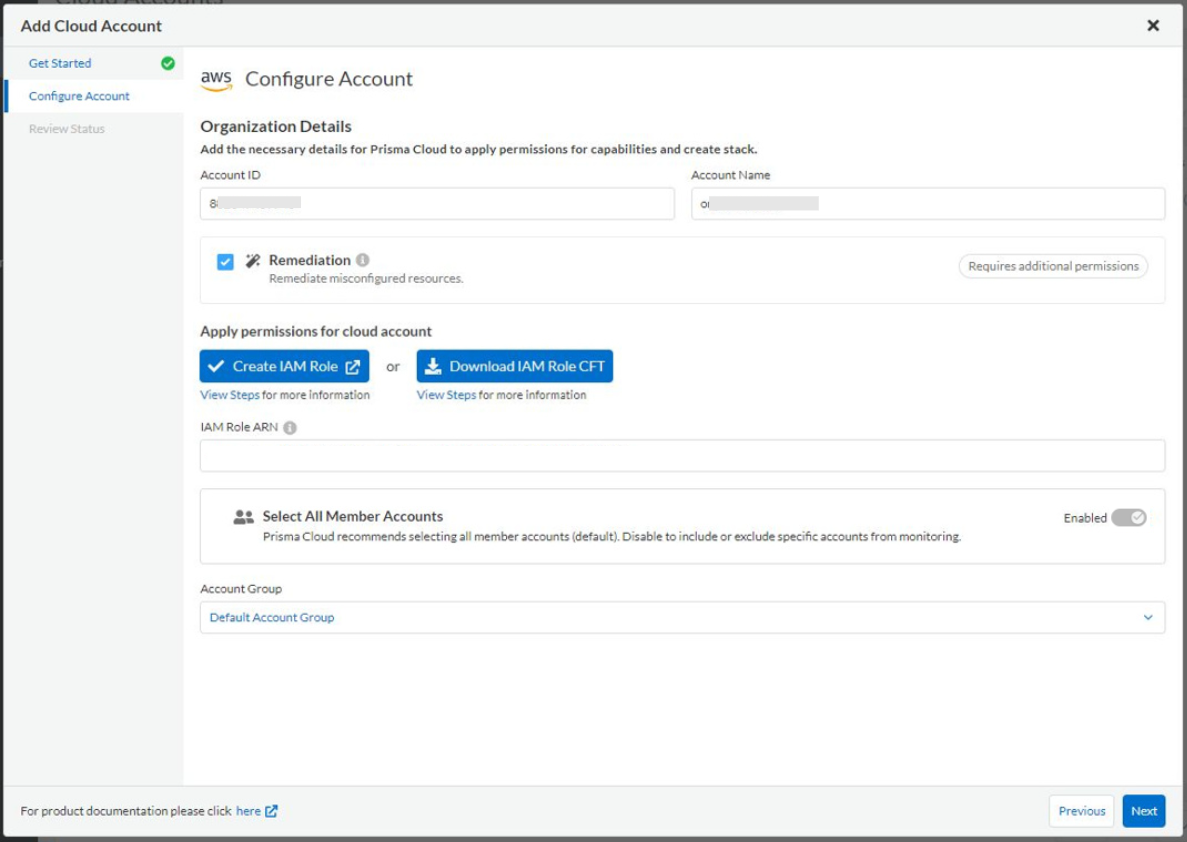
Task: Click the IAM Role ARN info icon
Action: pos(290,428)
